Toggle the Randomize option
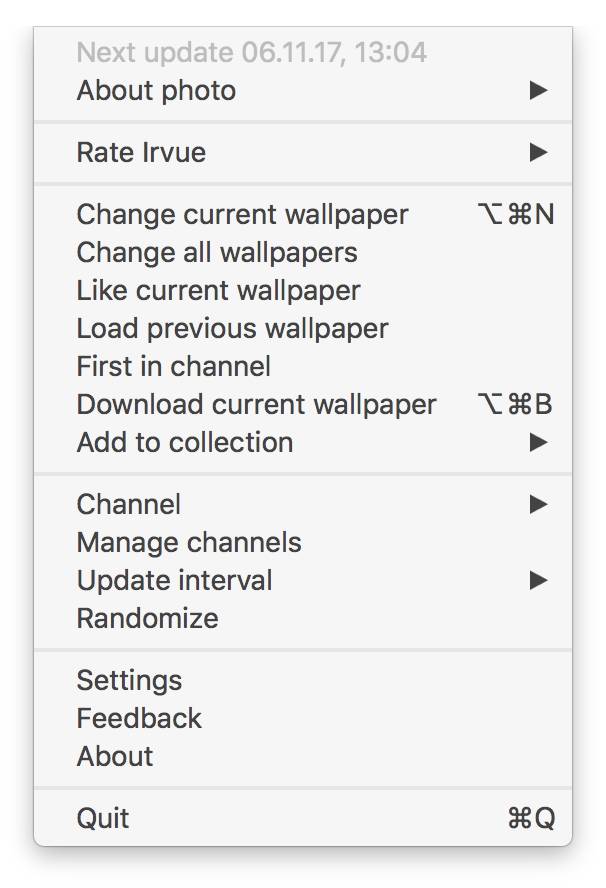The height and width of the screenshot is (888, 606). click(147, 619)
